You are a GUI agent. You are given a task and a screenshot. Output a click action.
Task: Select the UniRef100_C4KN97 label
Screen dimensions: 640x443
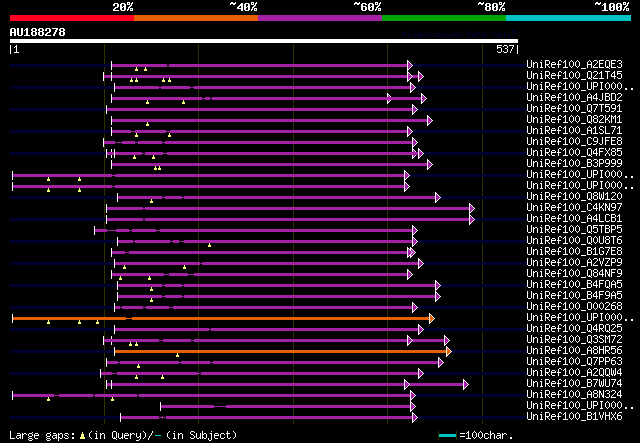point(574,208)
